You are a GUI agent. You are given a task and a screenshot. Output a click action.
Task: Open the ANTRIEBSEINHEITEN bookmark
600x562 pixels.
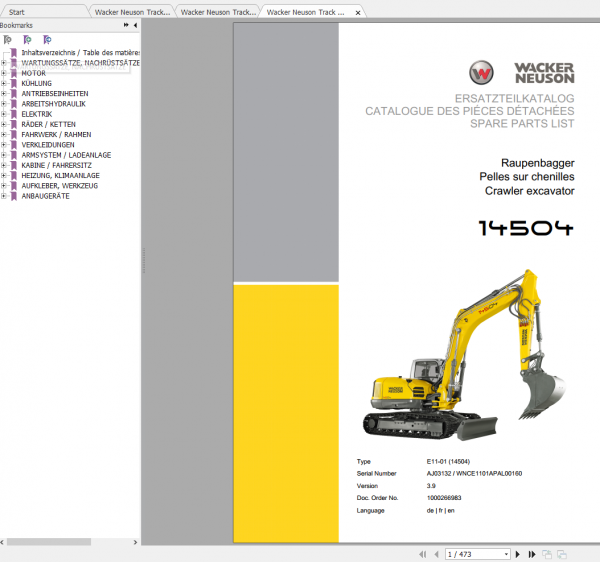tap(55, 93)
